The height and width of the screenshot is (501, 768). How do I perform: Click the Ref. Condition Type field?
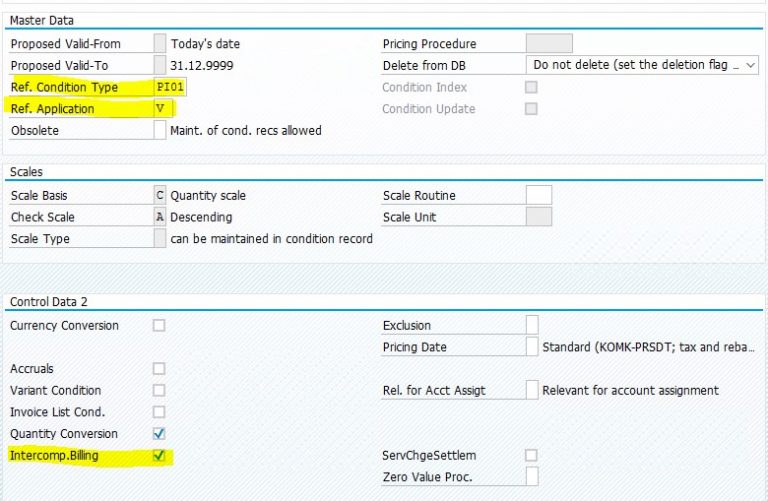pos(171,87)
